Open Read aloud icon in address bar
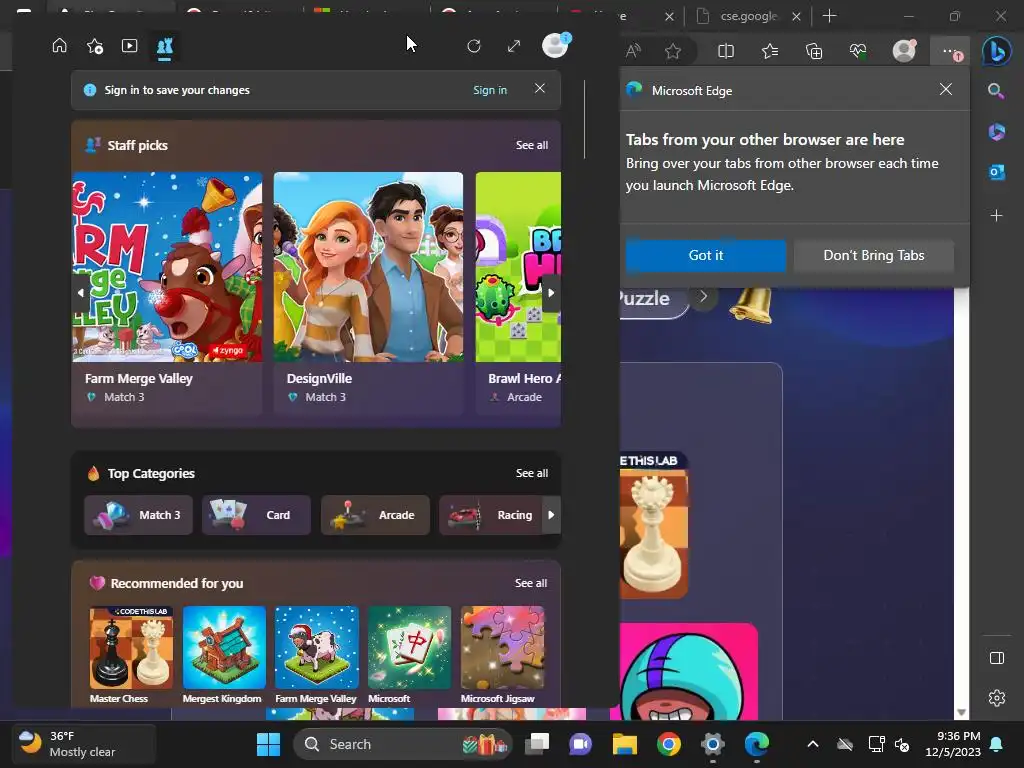 (633, 51)
